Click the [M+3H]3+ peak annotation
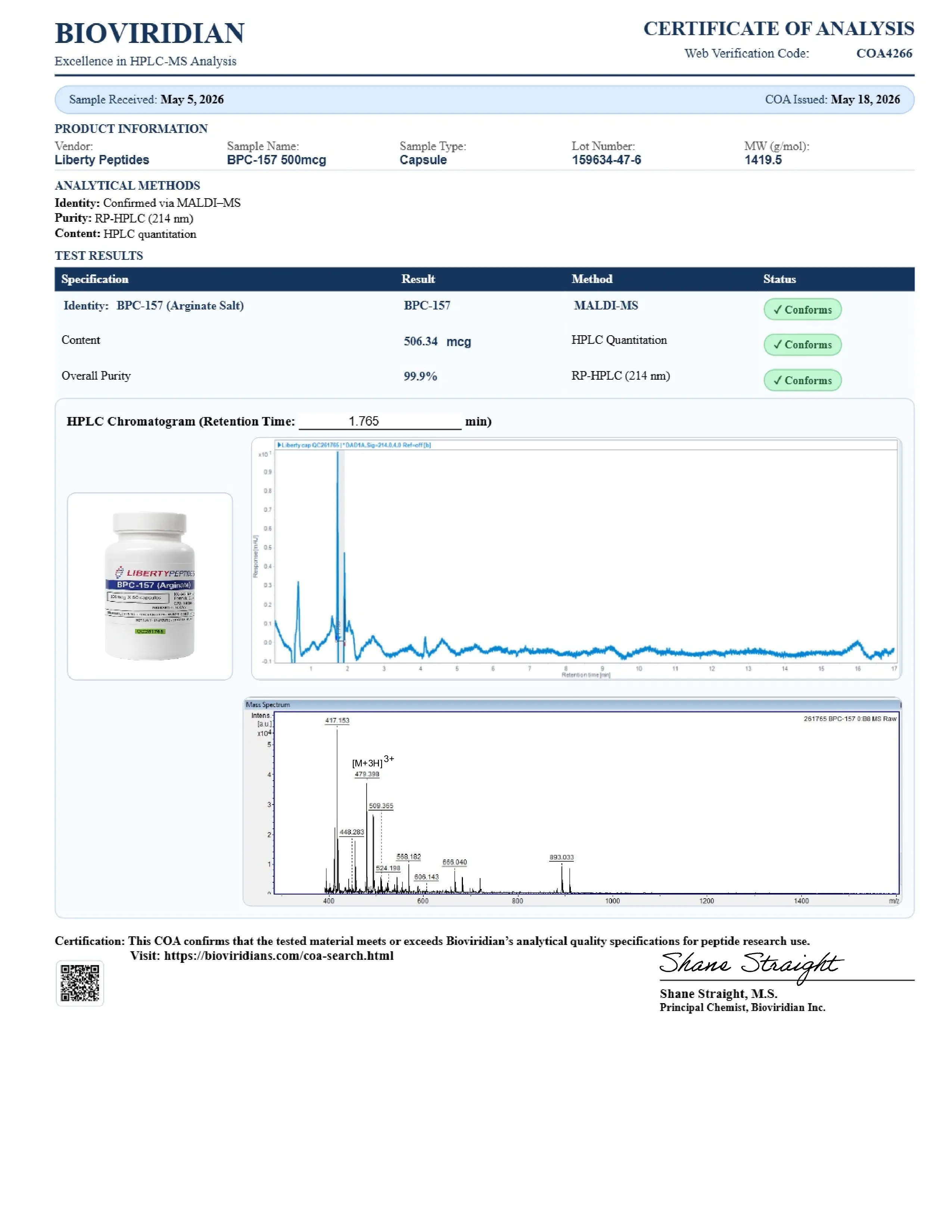The width and height of the screenshot is (952, 1232). 373,762
